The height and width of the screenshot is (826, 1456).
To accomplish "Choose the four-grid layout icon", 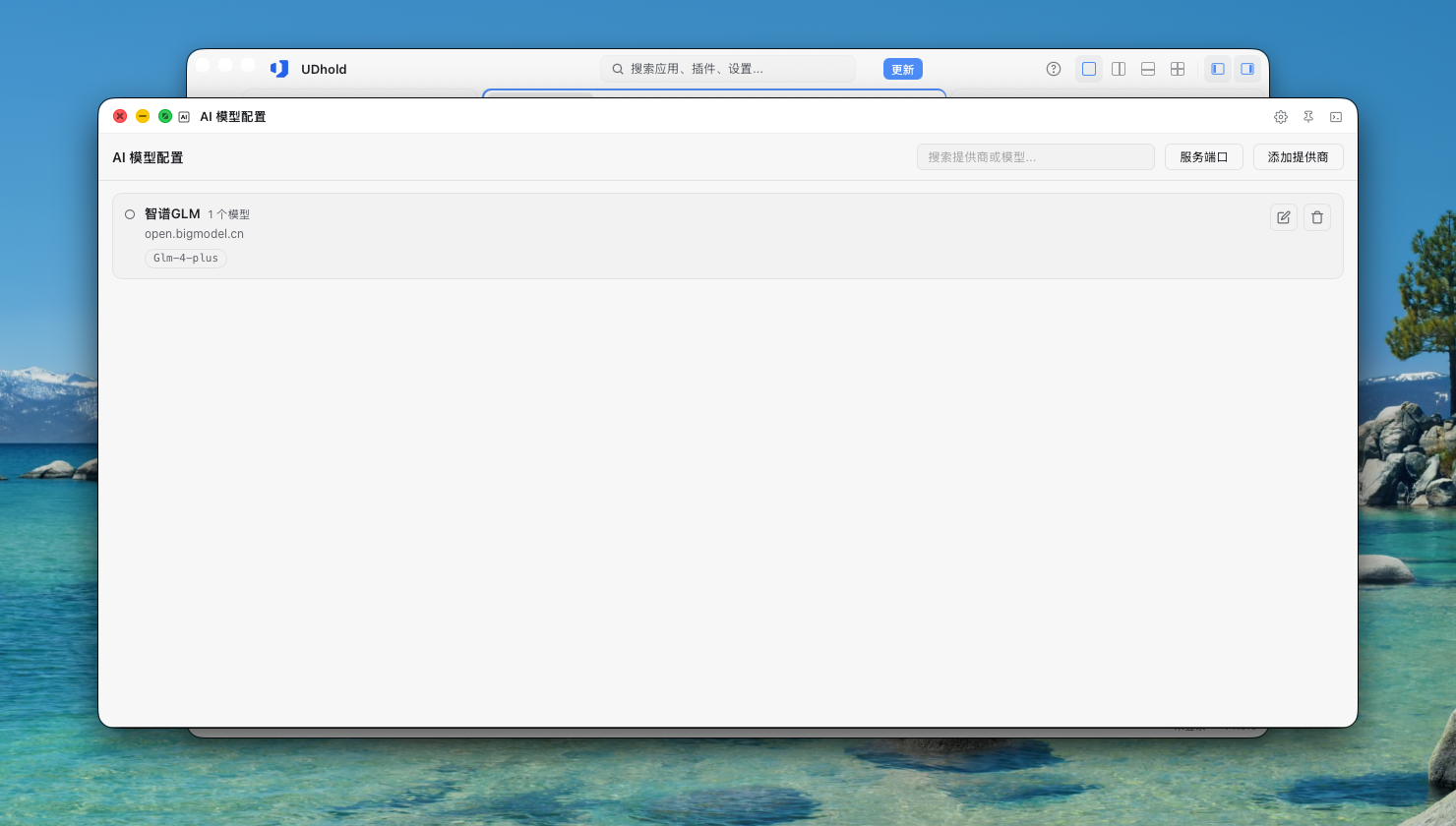I will 1178,69.
